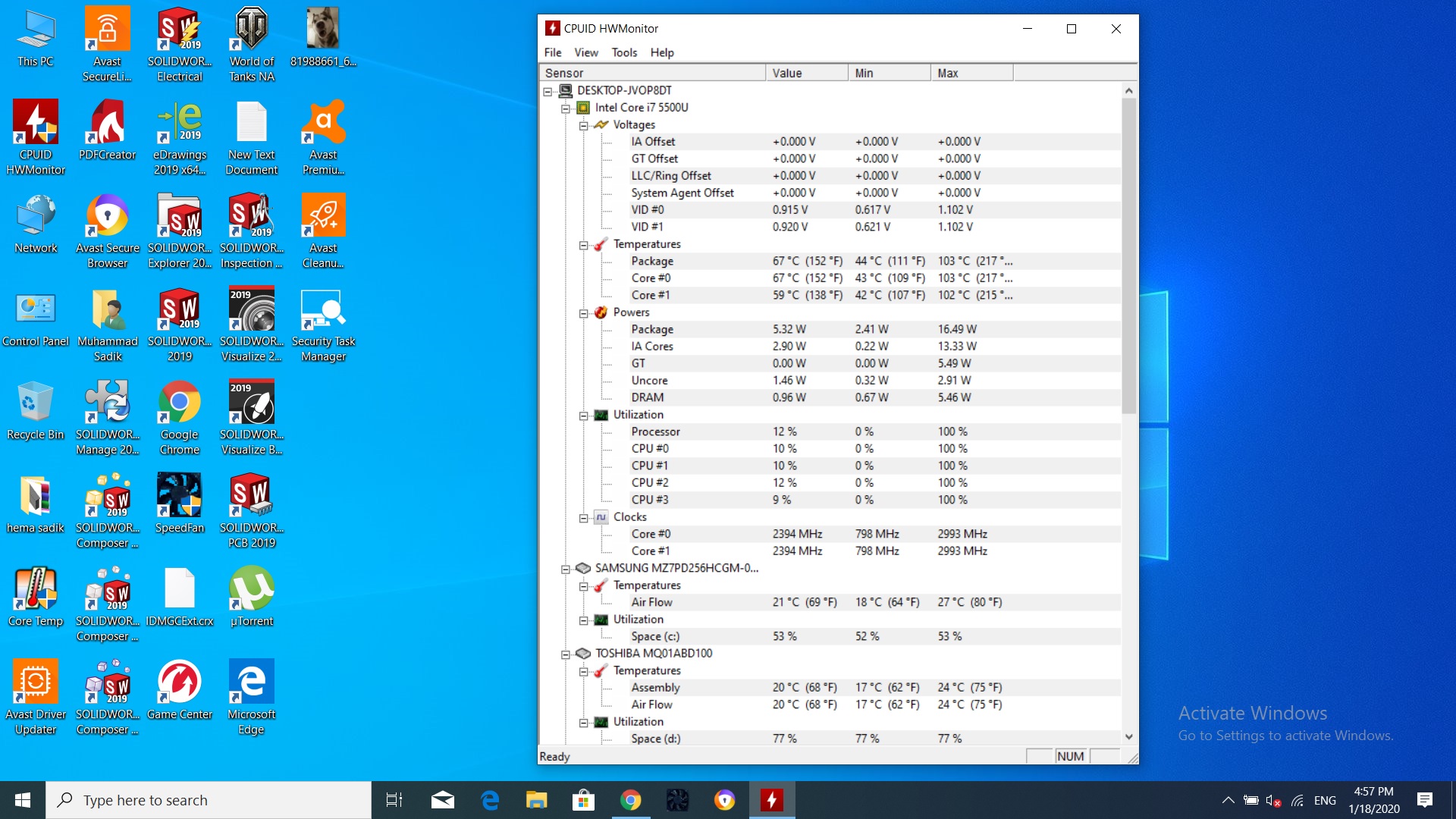The image size is (1456, 819).
Task: Launch World of Tanks NA shortcut
Action: coord(252,44)
